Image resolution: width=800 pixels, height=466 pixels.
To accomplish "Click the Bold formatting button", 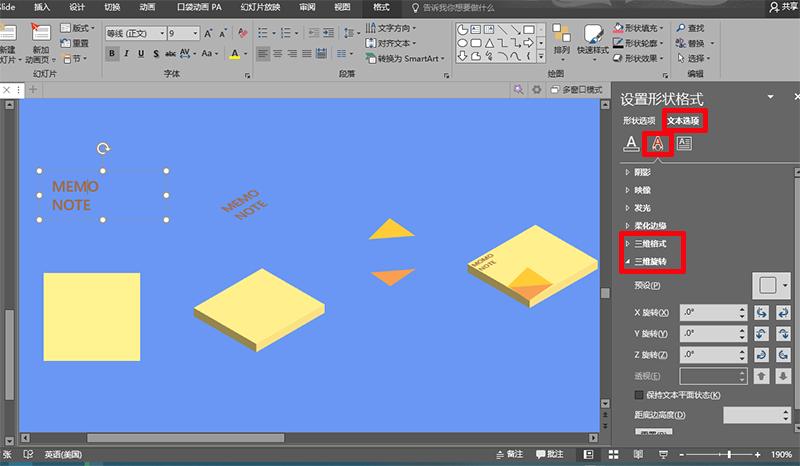I will point(112,54).
